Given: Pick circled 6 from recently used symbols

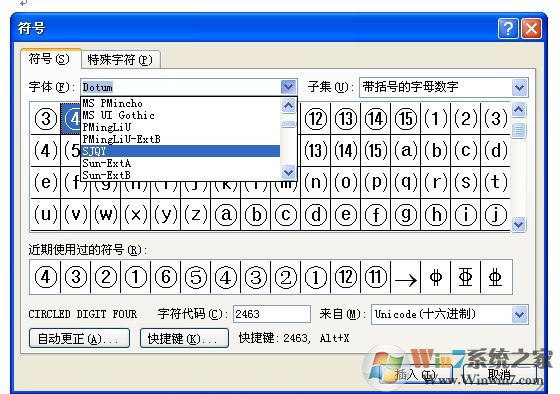Looking at the screenshot, I should tap(166, 277).
